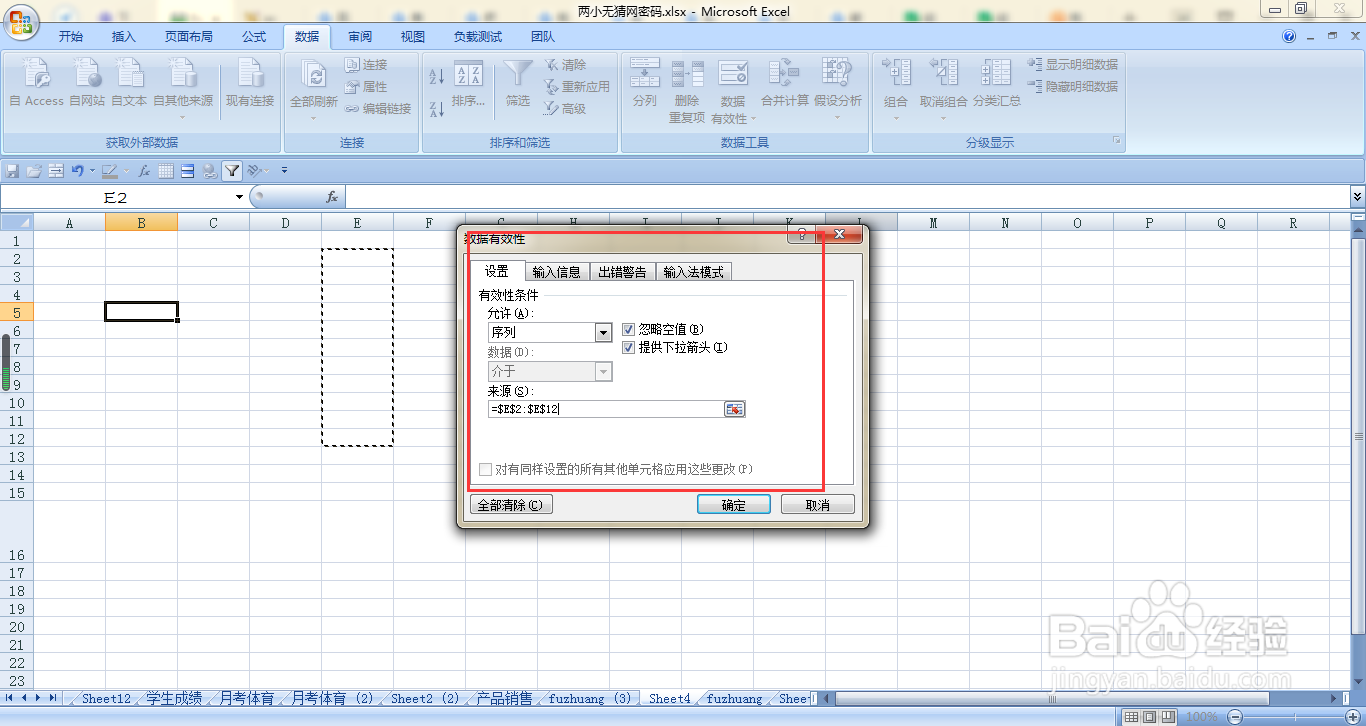Click the Remove Duplicates (删除重复项) icon
Image resolution: width=1366 pixels, height=726 pixels.
[687, 73]
